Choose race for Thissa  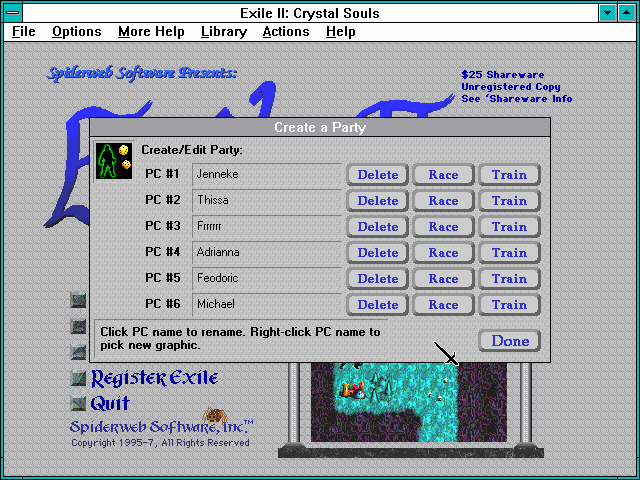(443, 201)
